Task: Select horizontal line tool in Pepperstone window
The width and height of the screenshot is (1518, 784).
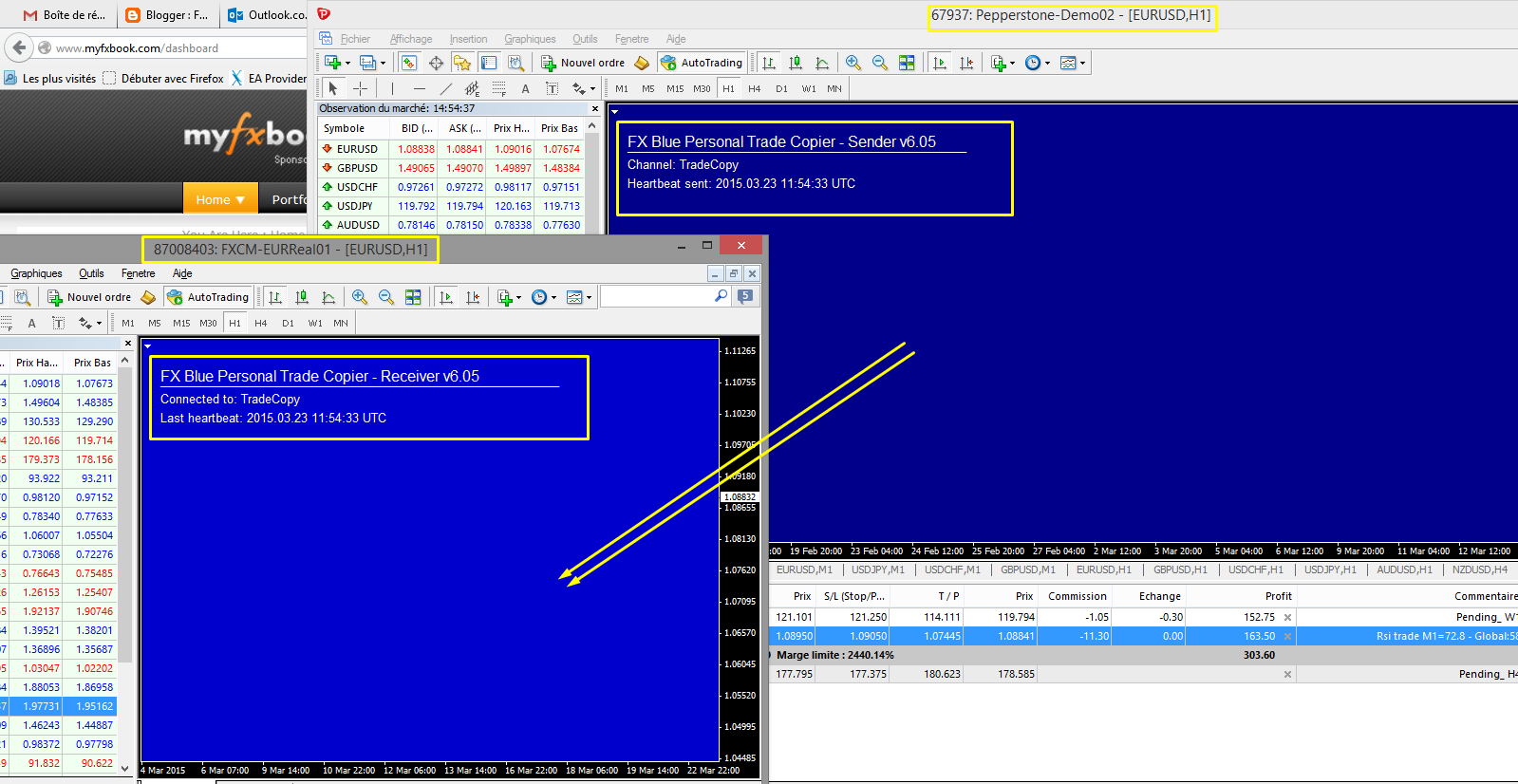Action: coord(419,88)
